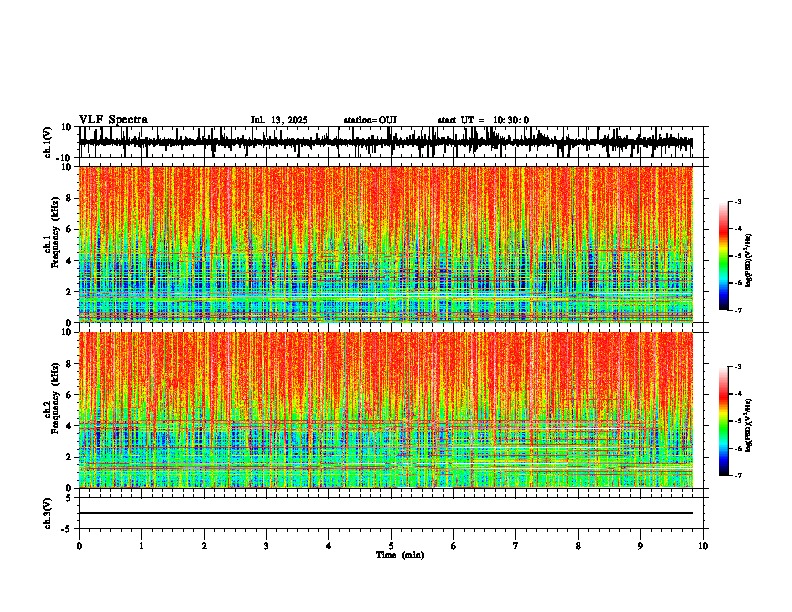The height and width of the screenshot is (612, 792).
Task: Click the '6' tick on the Time axis
Action: 454,546
